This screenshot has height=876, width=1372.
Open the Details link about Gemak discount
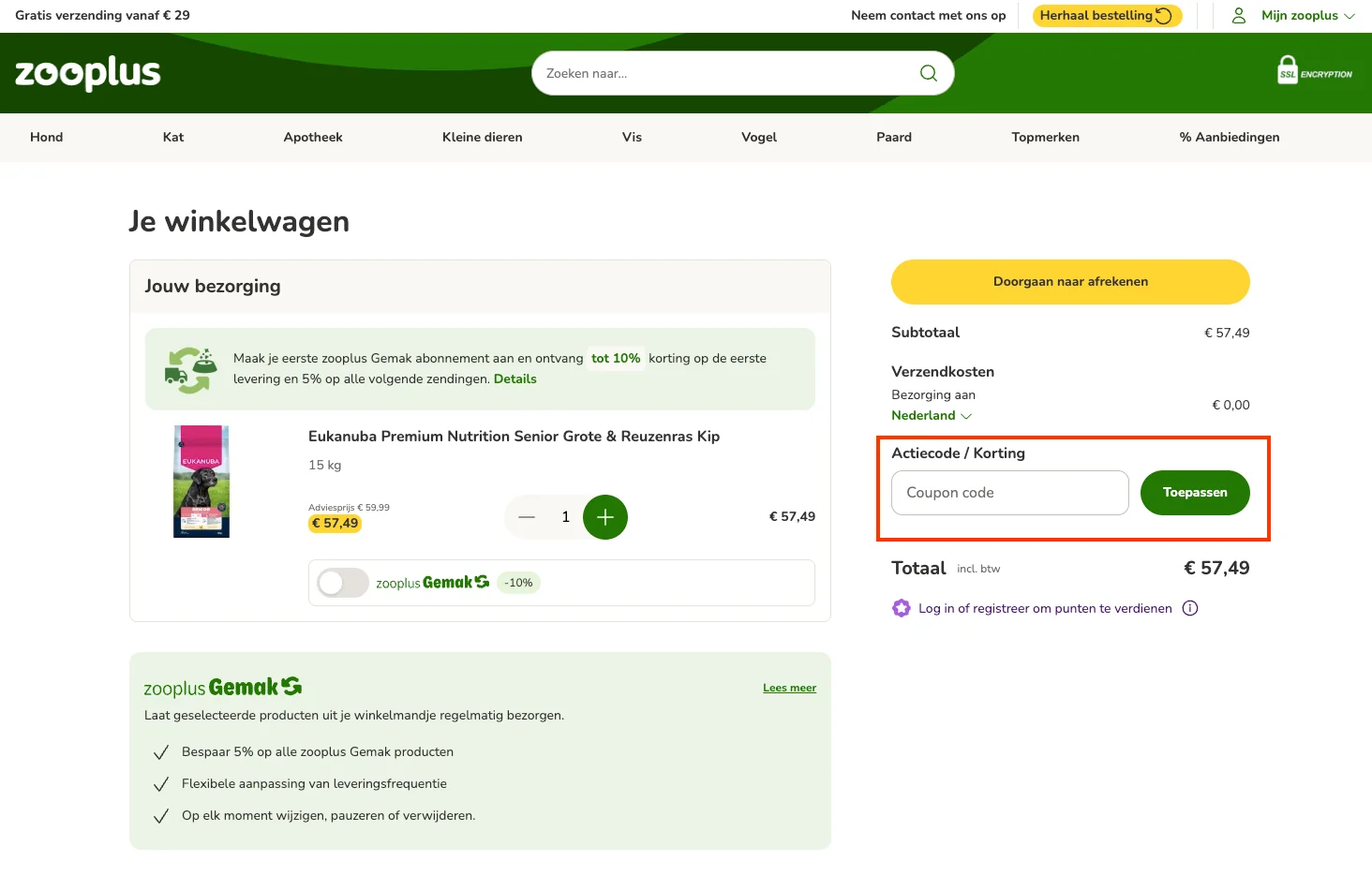point(514,379)
